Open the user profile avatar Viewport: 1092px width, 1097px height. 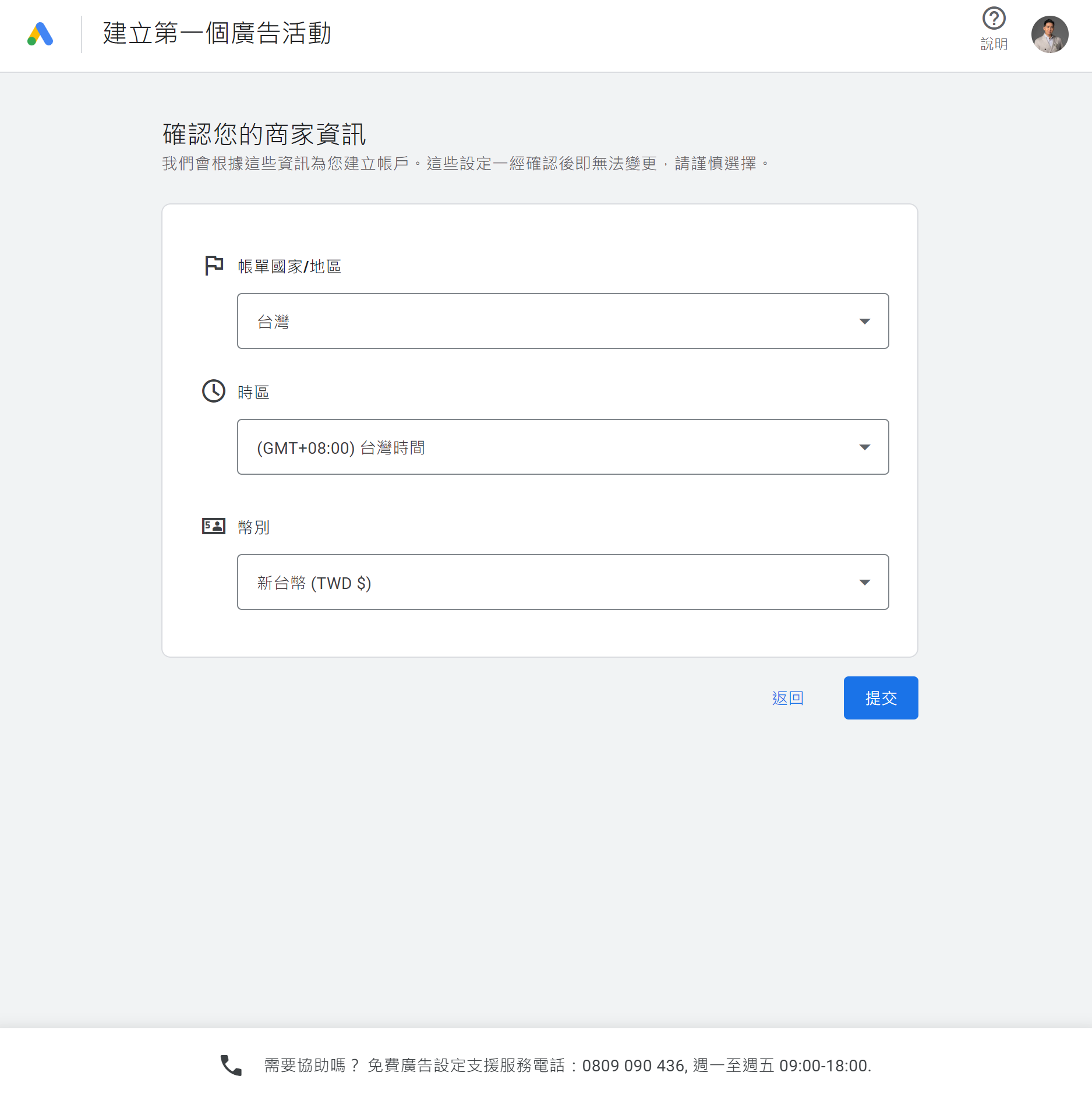click(x=1049, y=34)
